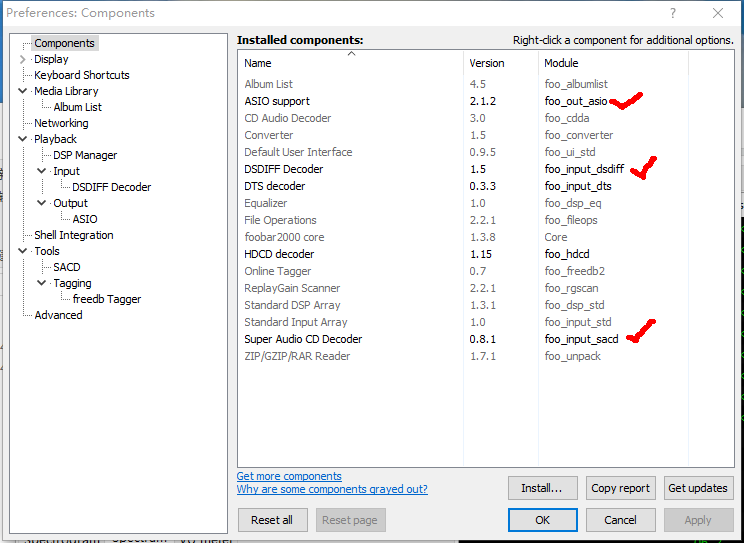Open the Get more components link
This screenshot has width=744, height=543.
point(289,476)
